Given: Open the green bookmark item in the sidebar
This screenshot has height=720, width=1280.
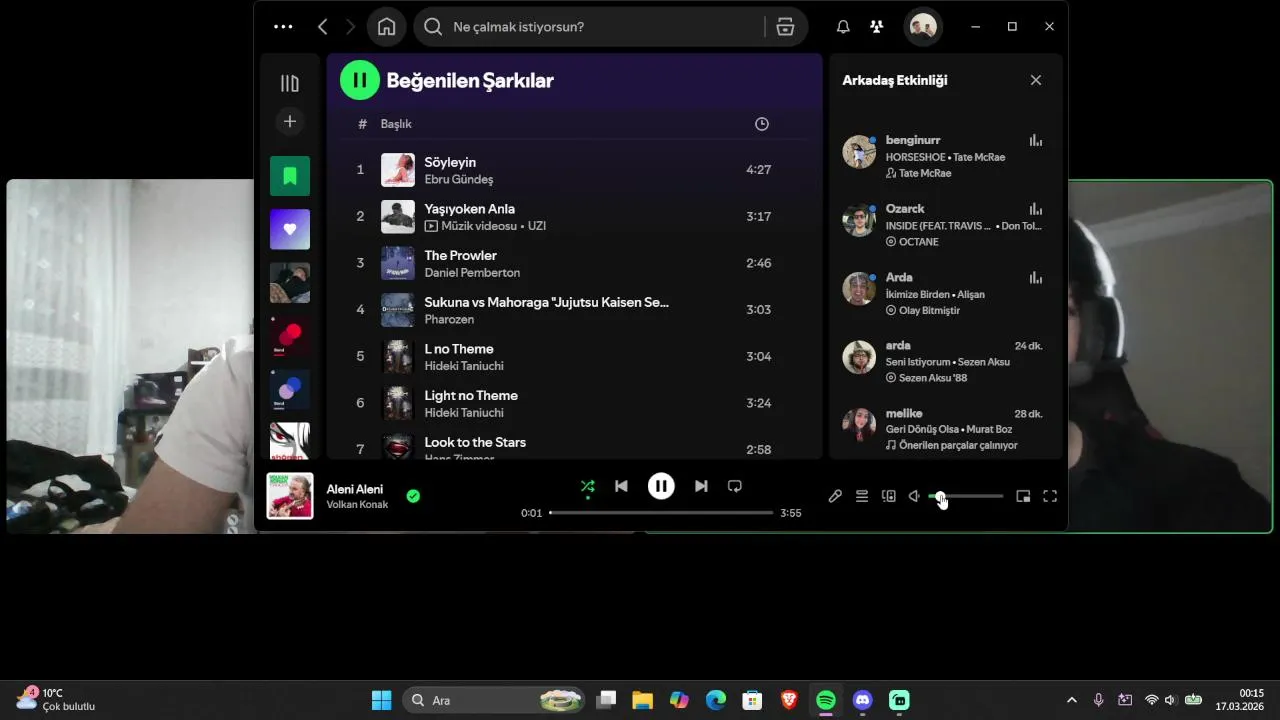Looking at the screenshot, I should (x=290, y=176).
